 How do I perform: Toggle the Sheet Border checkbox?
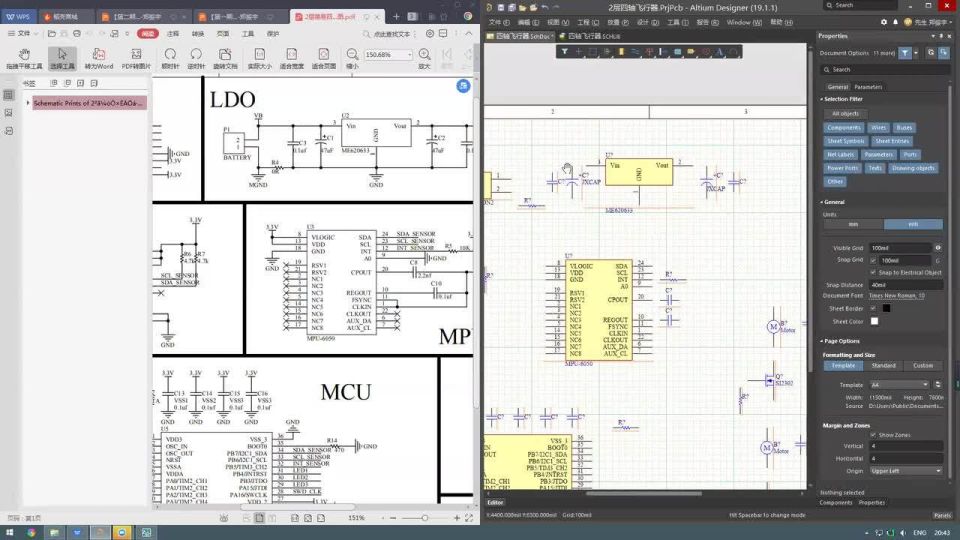click(x=873, y=309)
